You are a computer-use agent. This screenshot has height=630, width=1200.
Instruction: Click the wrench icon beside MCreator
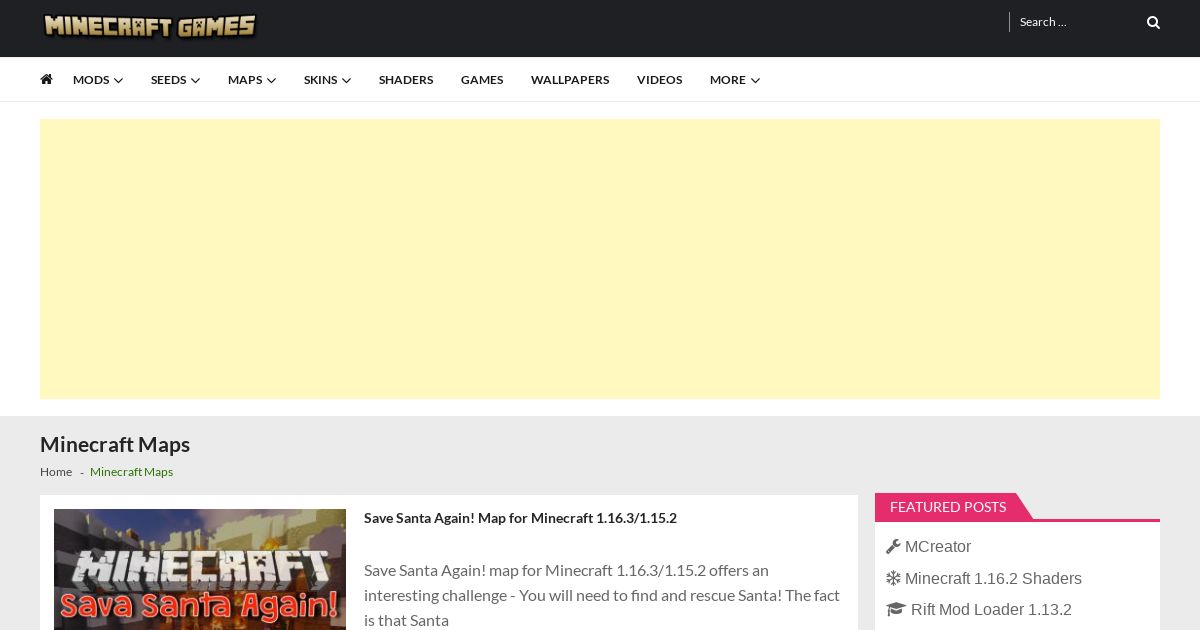(x=893, y=546)
